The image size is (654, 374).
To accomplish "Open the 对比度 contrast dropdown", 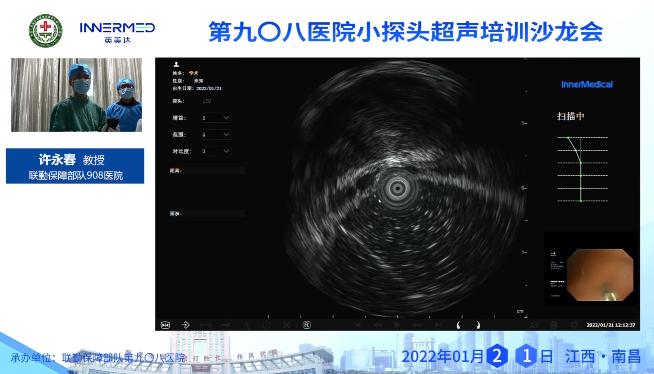I will point(215,151).
